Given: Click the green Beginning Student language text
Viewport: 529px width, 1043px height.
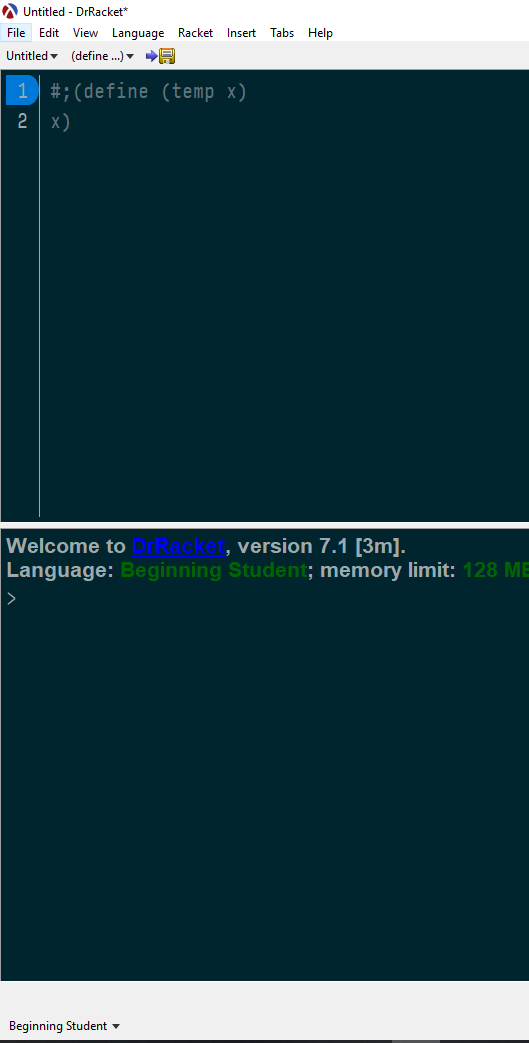Looking at the screenshot, I should coord(214,570).
